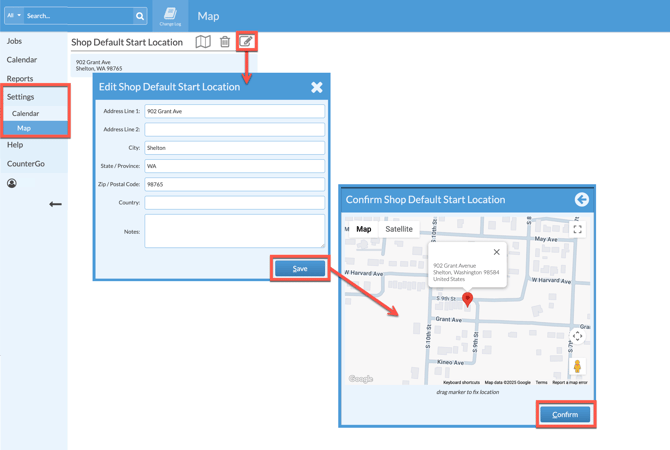The width and height of the screenshot is (670, 450).
Task: Open Calendar in the main sidebar
Action: [x=22, y=60]
